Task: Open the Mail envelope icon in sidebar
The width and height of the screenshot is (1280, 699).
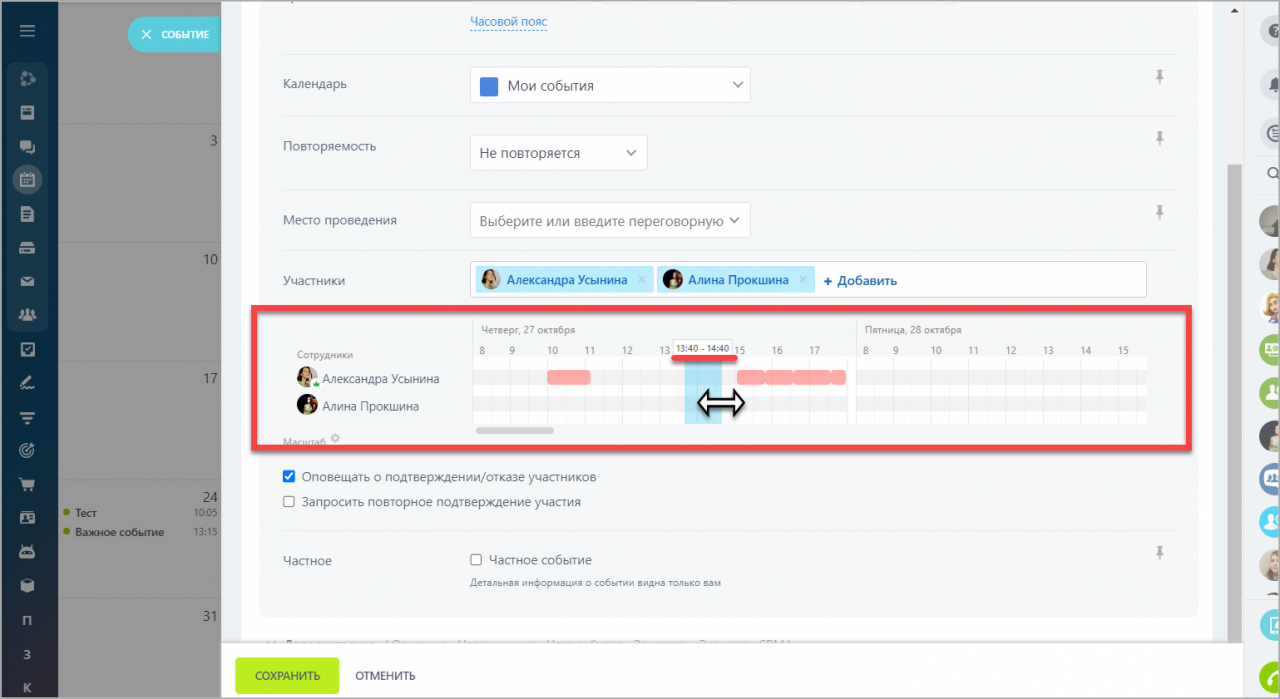Action: click(x=27, y=282)
